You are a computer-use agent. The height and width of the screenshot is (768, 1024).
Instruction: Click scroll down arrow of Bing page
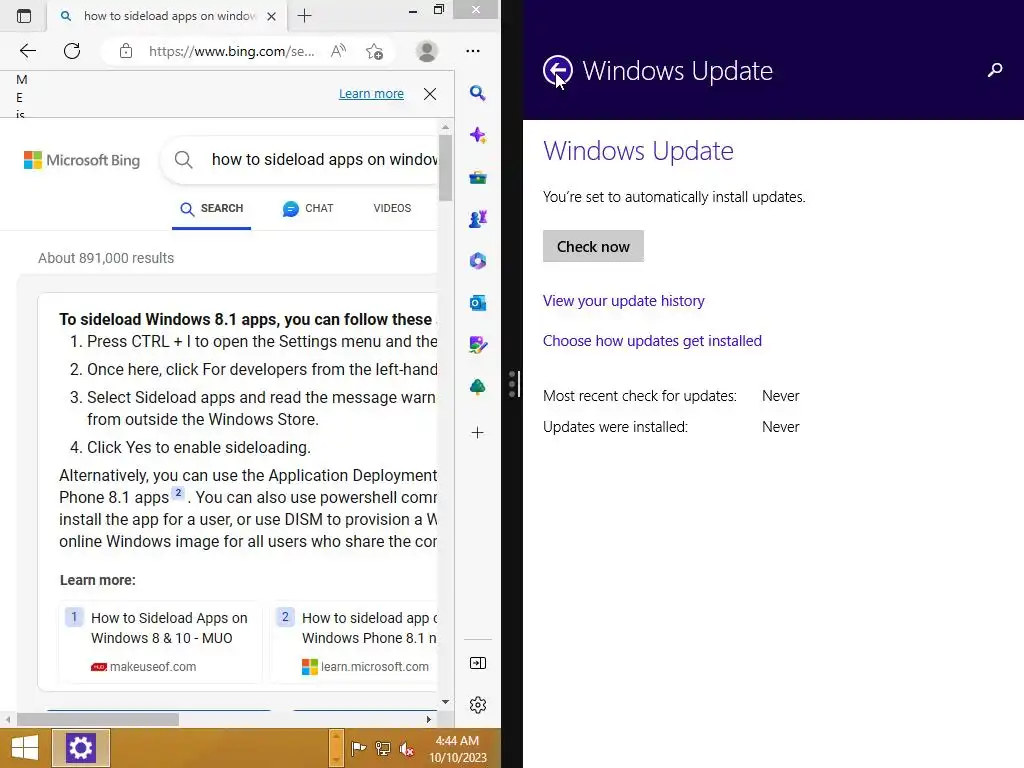coord(445,702)
